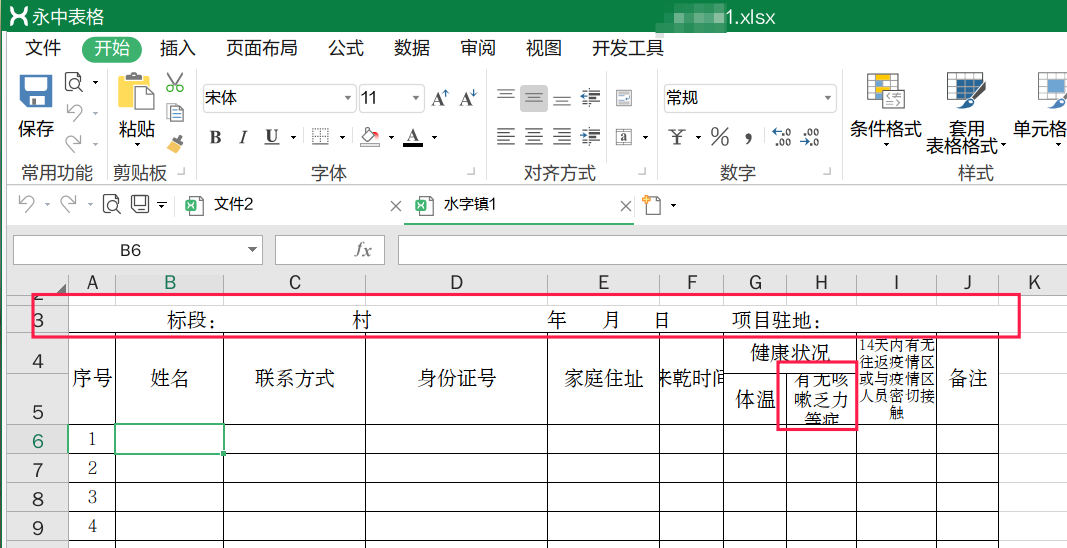Click the merge cells icon
The height and width of the screenshot is (548, 1067).
click(x=624, y=136)
